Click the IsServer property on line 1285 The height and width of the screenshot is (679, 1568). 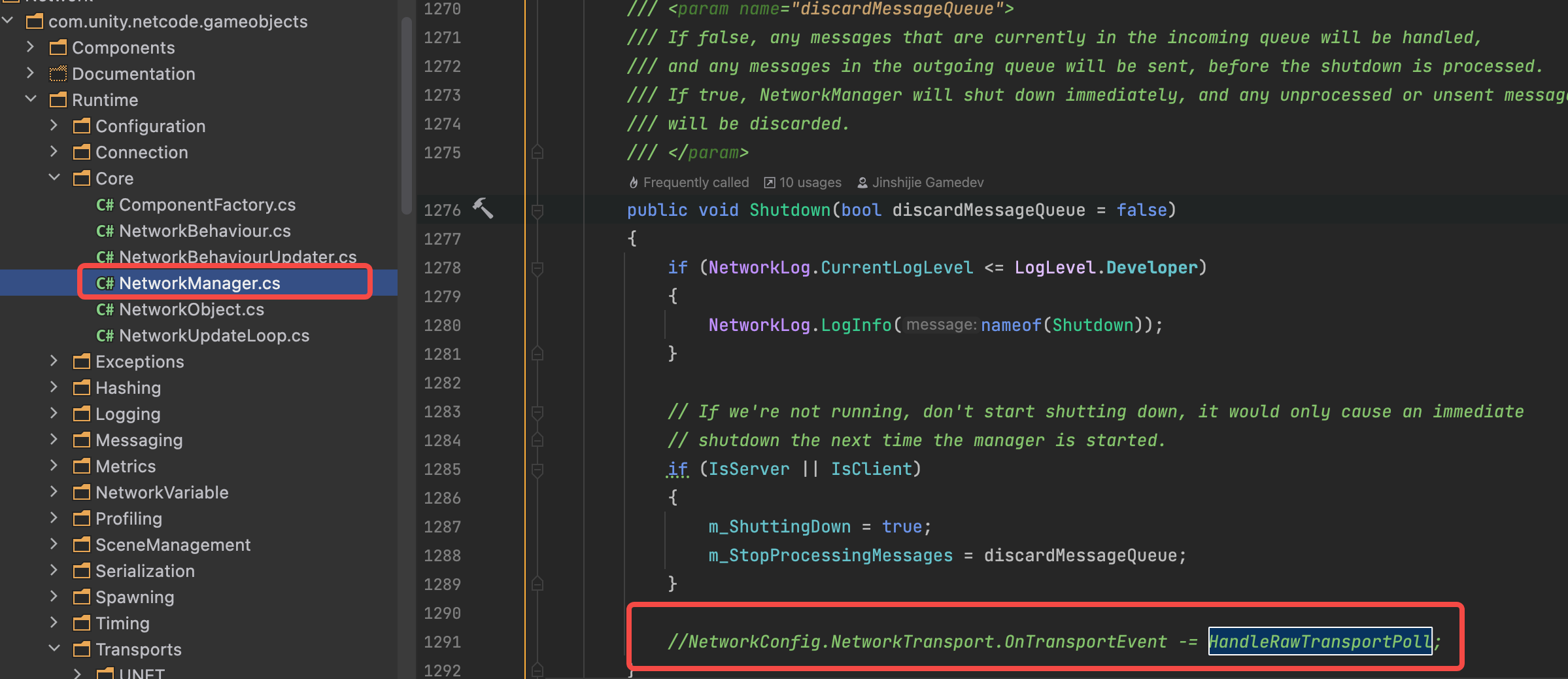(749, 469)
